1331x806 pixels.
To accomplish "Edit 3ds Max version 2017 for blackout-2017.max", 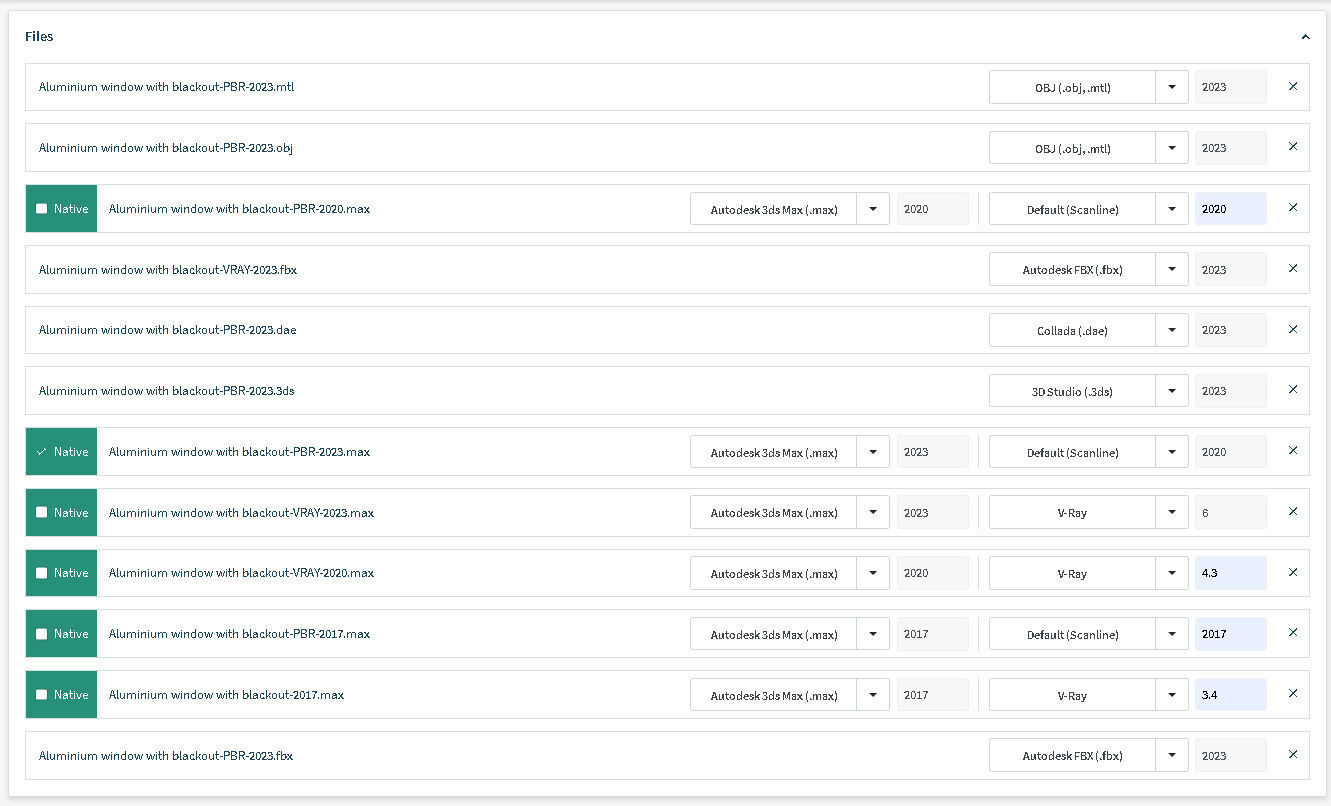I will 933,695.
